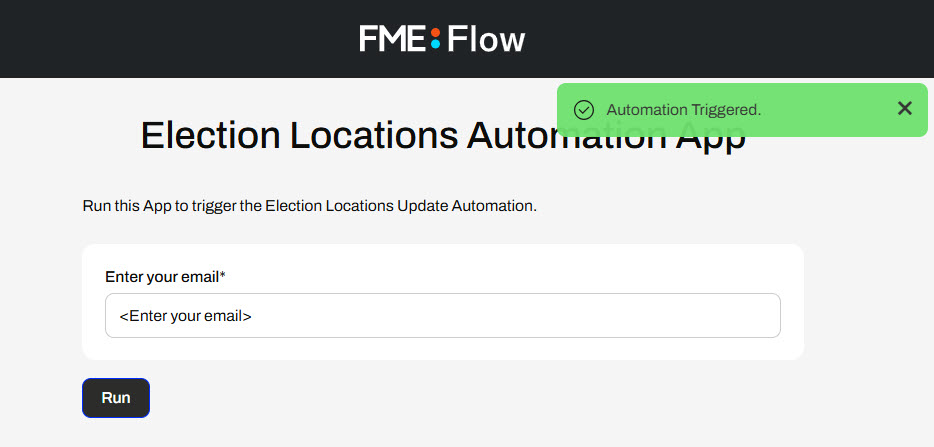Click the word "Election" in the title
The height and width of the screenshot is (447, 934).
(x=210, y=135)
